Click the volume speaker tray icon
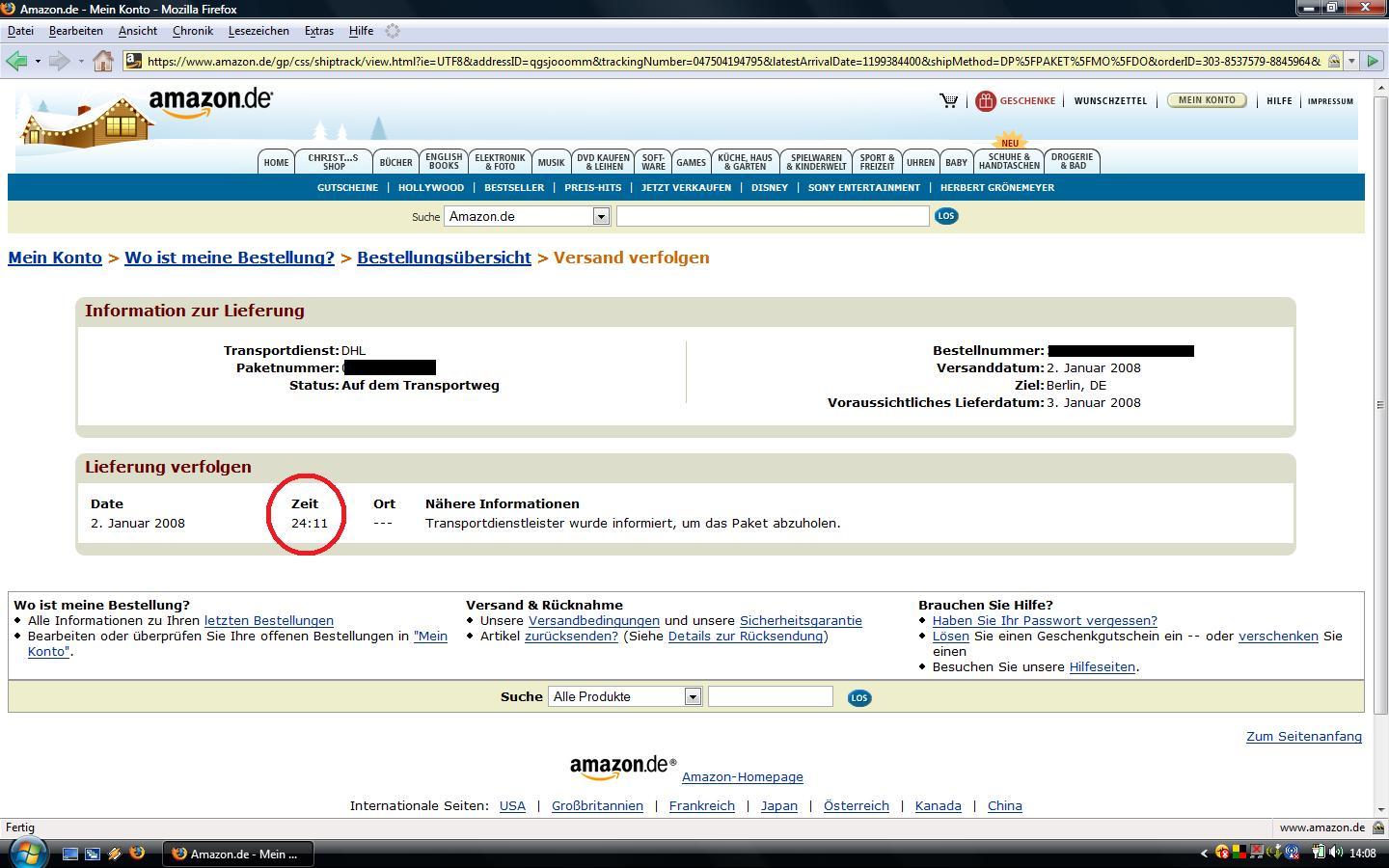 1336,853
